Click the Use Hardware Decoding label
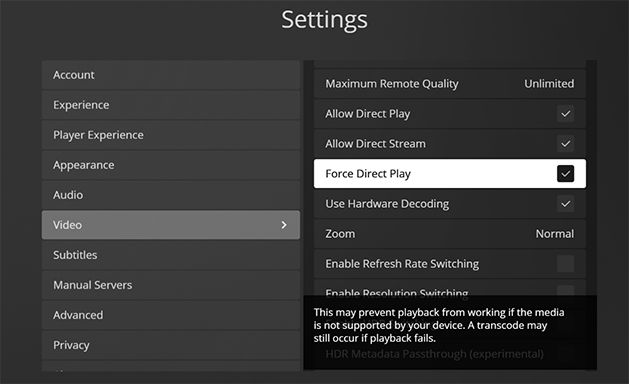Screen dimensions: 629x384 pyautogui.click(x=387, y=204)
